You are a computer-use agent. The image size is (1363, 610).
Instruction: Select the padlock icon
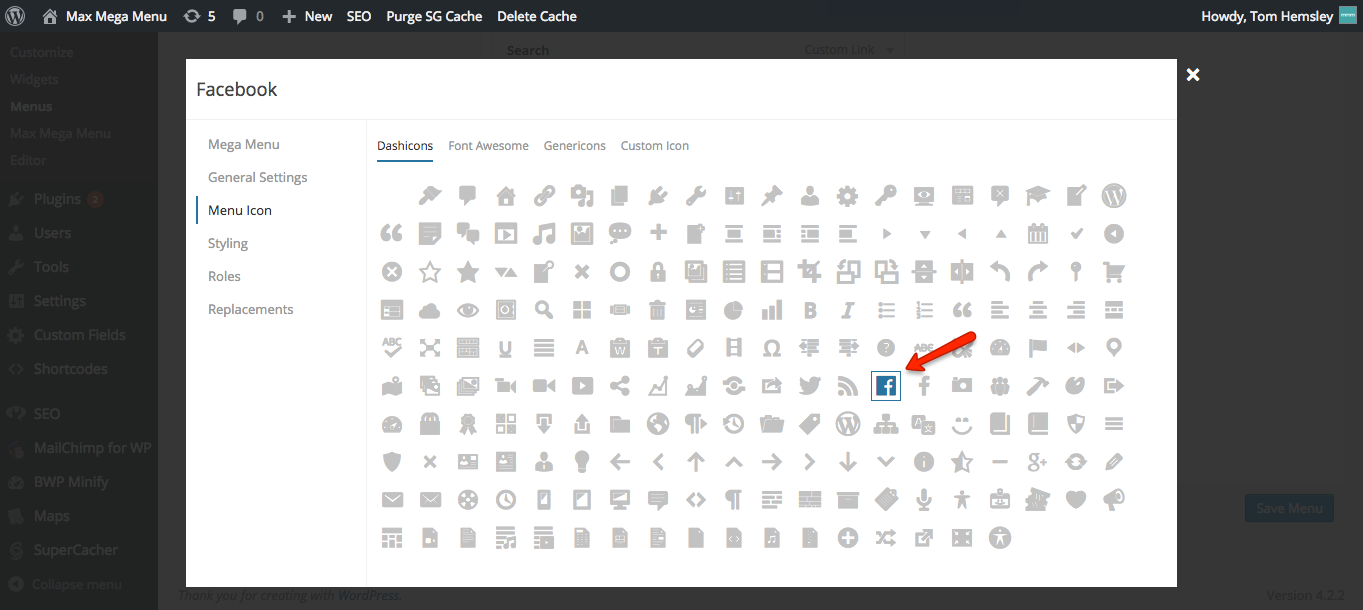click(657, 272)
